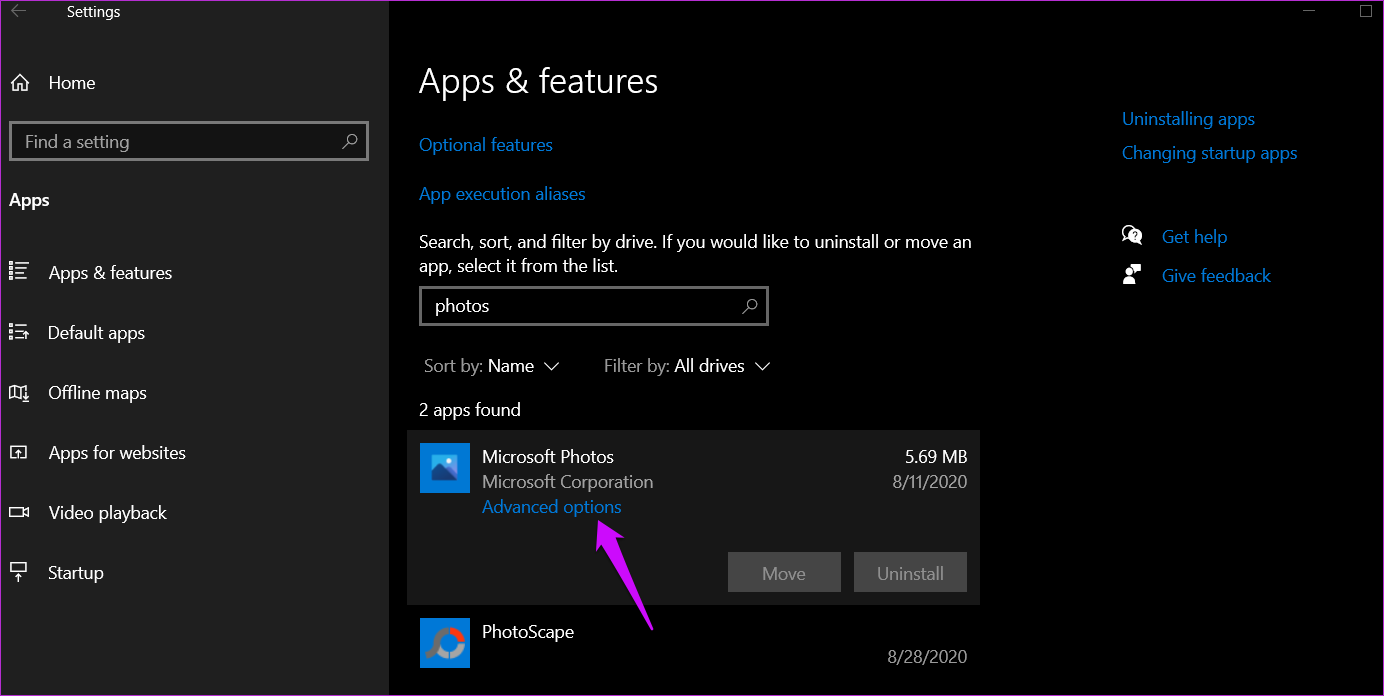
Task: Click the Home house icon
Action: coord(20,83)
